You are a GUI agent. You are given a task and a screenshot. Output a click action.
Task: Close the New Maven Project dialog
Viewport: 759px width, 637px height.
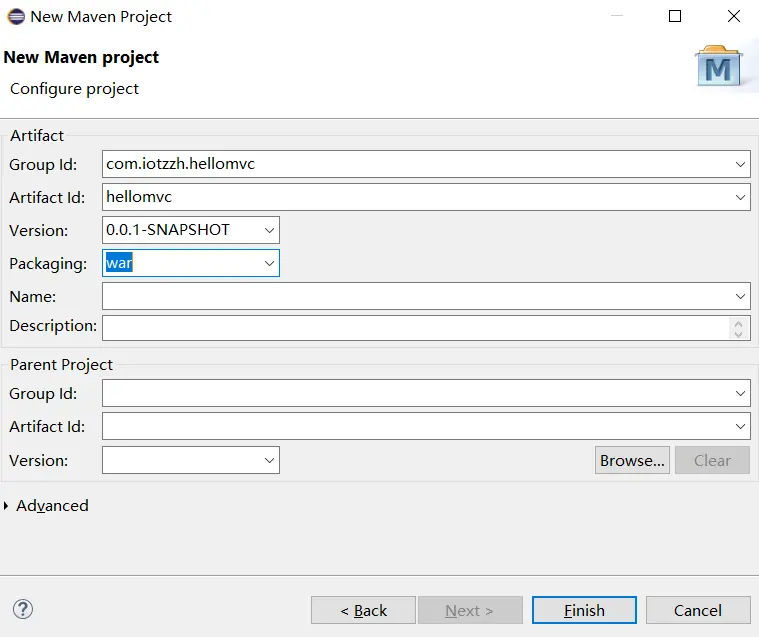pos(734,16)
